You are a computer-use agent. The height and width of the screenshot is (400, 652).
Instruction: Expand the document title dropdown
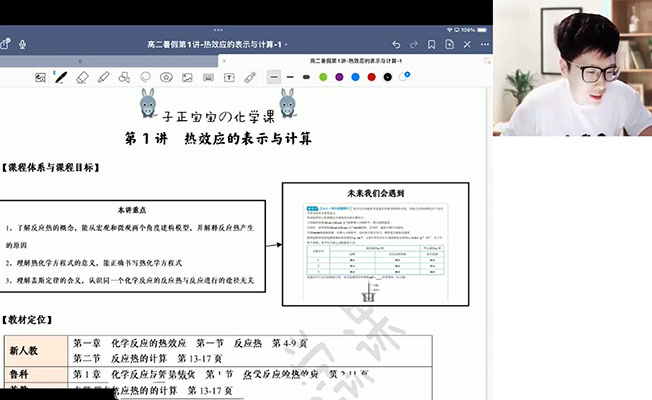(x=286, y=44)
